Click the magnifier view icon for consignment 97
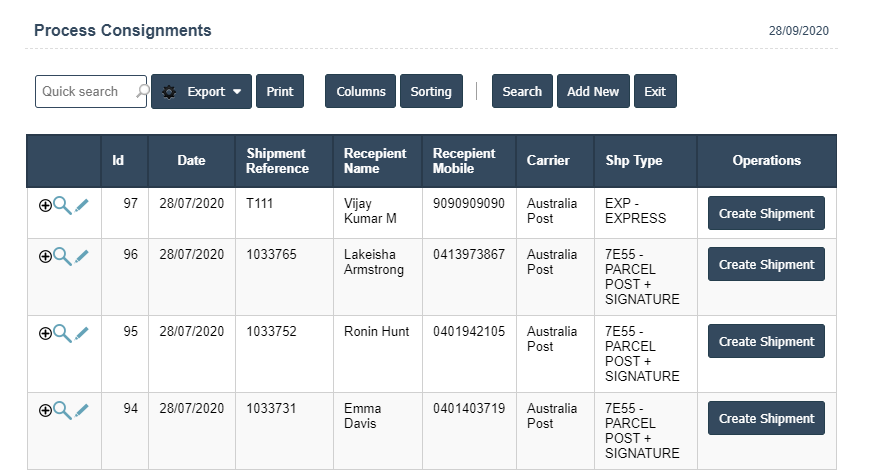The image size is (872, 470). [62, 205]
